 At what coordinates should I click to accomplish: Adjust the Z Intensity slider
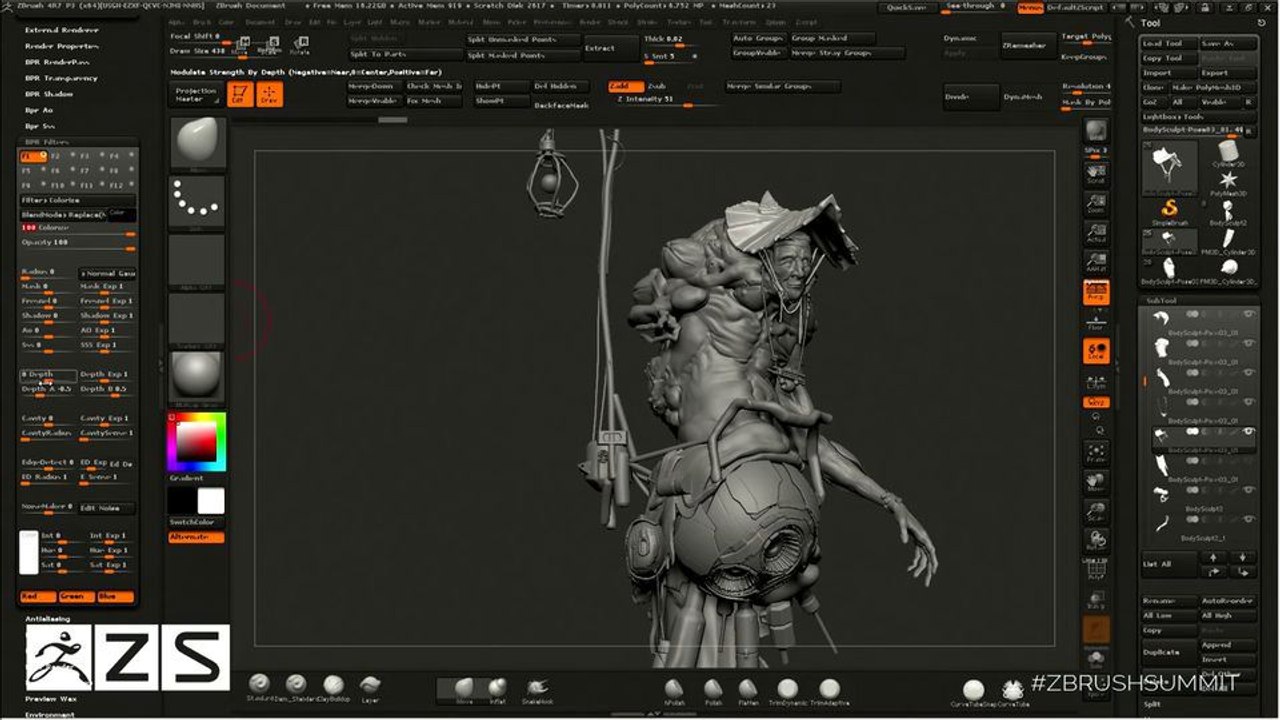click(668, 102)
